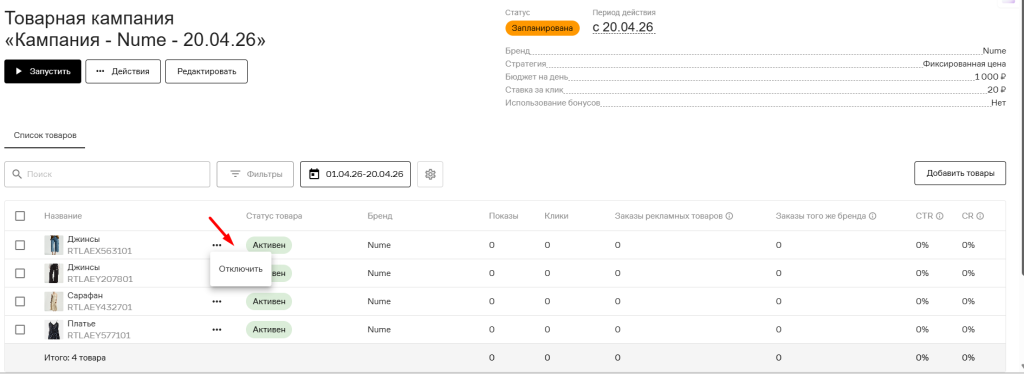Click the Статус товара column header

(x=274, y=216)
